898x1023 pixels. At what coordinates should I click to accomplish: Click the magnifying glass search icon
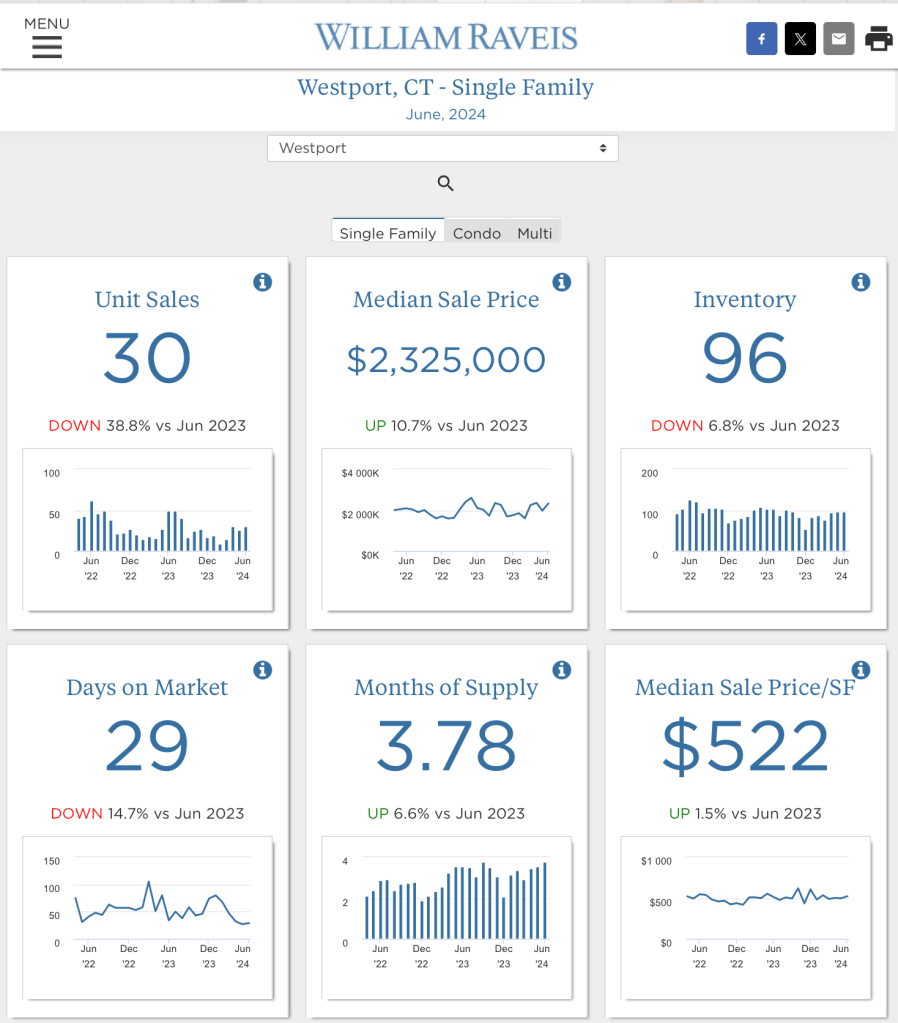point(446,183)
